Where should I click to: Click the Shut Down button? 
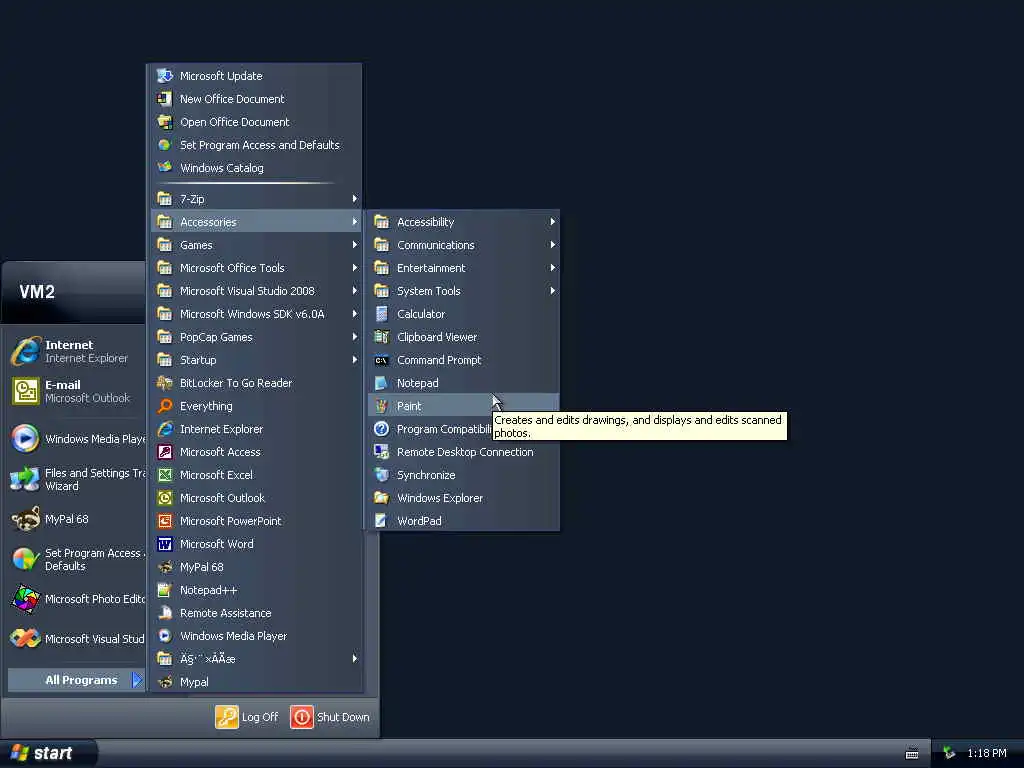[330, 717]
